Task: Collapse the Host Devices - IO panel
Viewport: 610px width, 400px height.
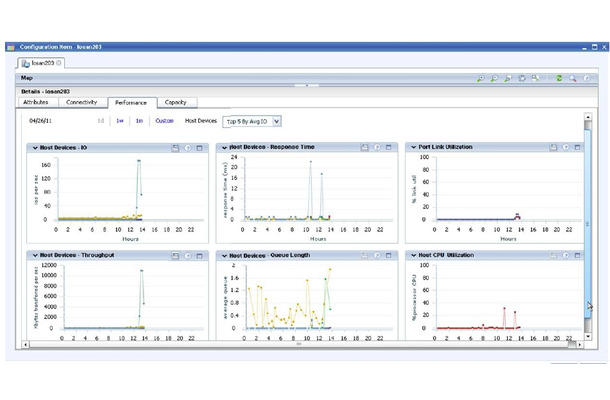Action: [35, 148]
